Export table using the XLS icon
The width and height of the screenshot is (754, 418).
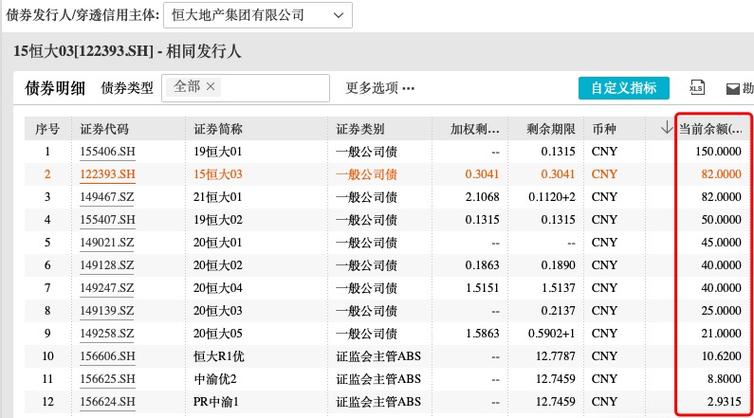[697, 88]
